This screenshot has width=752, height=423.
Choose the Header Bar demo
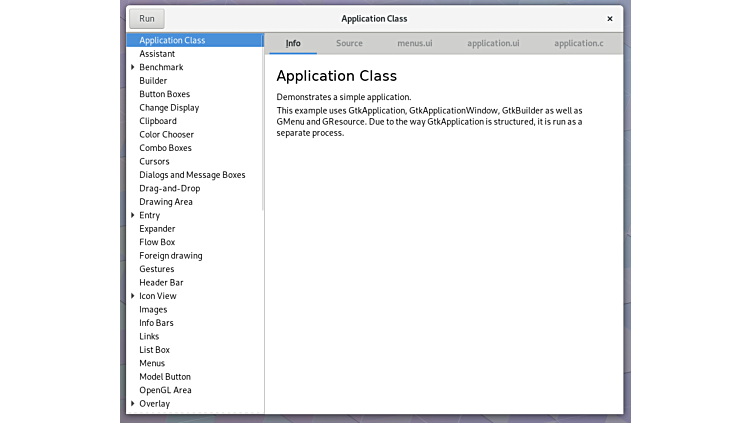click(161, 283)
